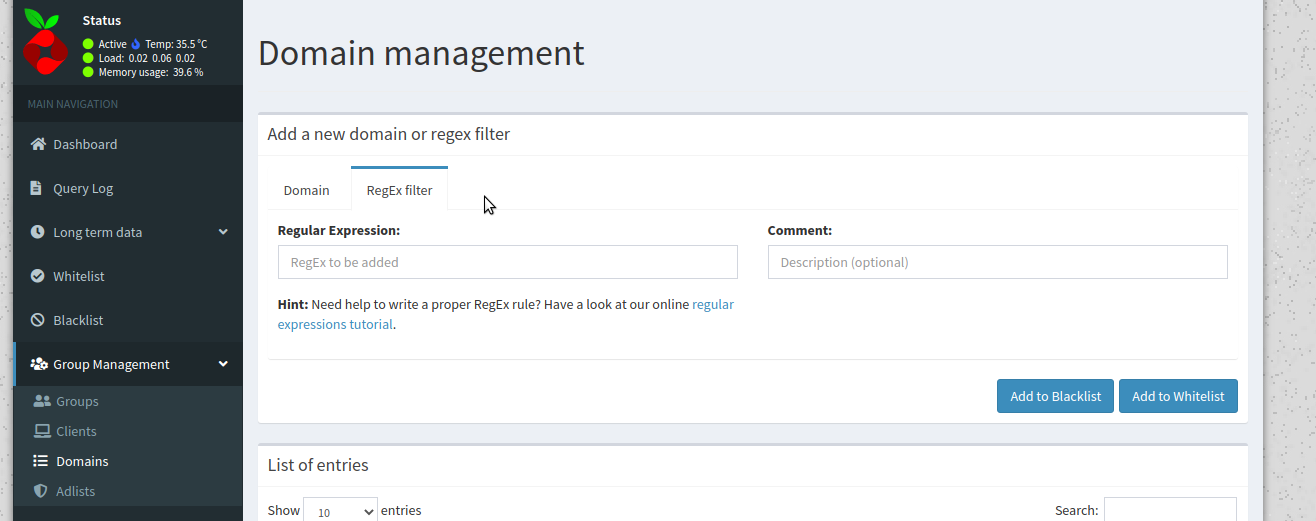Click the Long term data clock icon

pyautogui.click(x=37, y=232)
